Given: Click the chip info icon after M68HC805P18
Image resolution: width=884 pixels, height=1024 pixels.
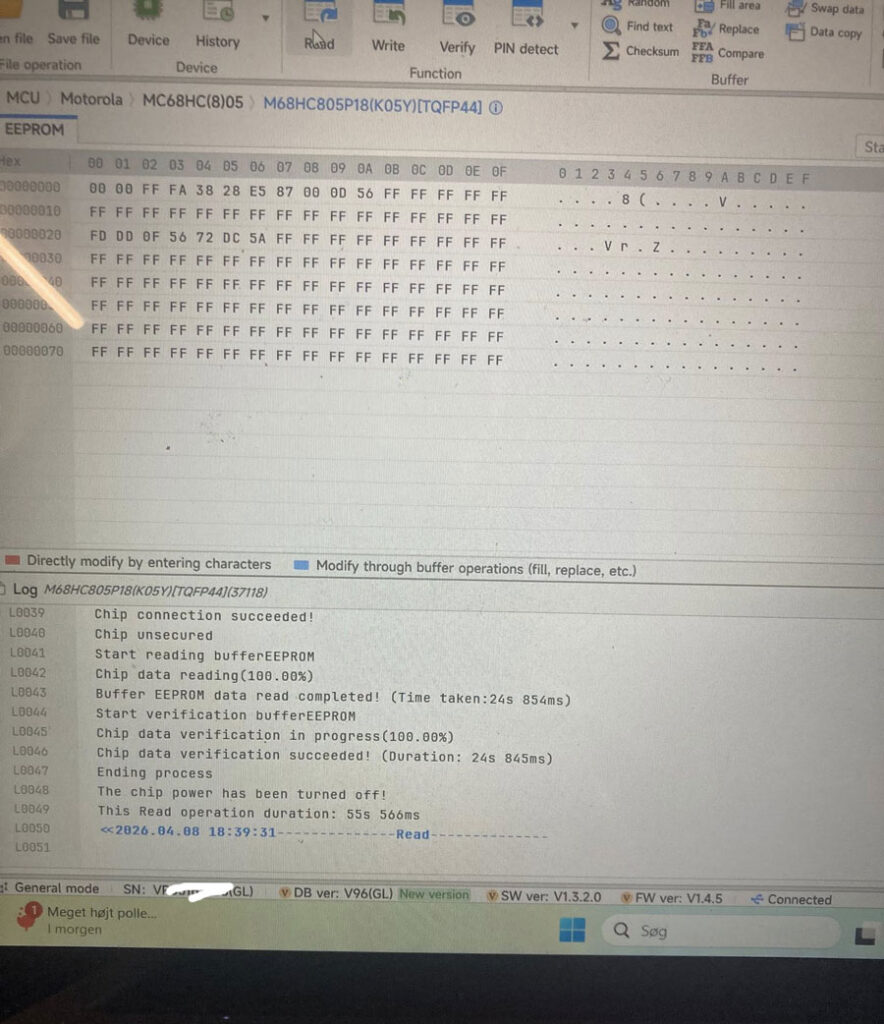Looking at the screenshot, I should coord(496,107).
